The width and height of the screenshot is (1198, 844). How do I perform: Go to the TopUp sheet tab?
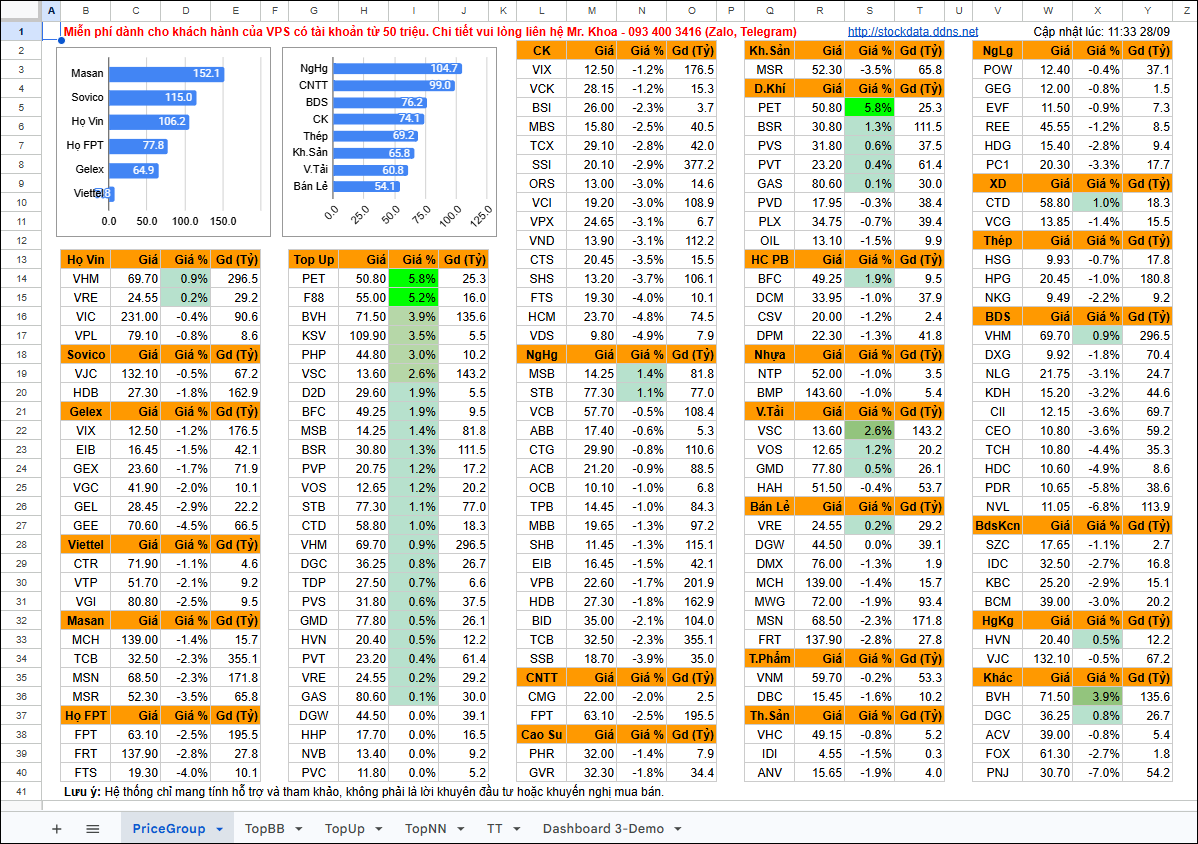tap(345, 829)
